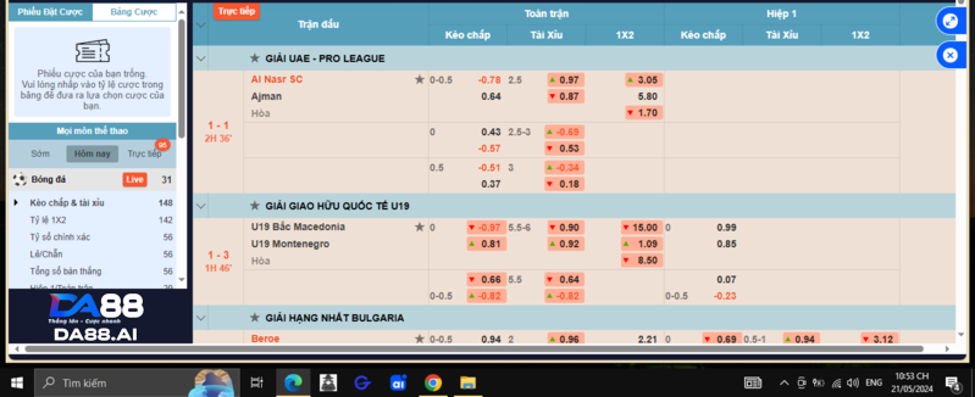Screen dimensions: 977x397
Task: Star the U19 Bắc Macedonia match
Action: tap(419, 227)
